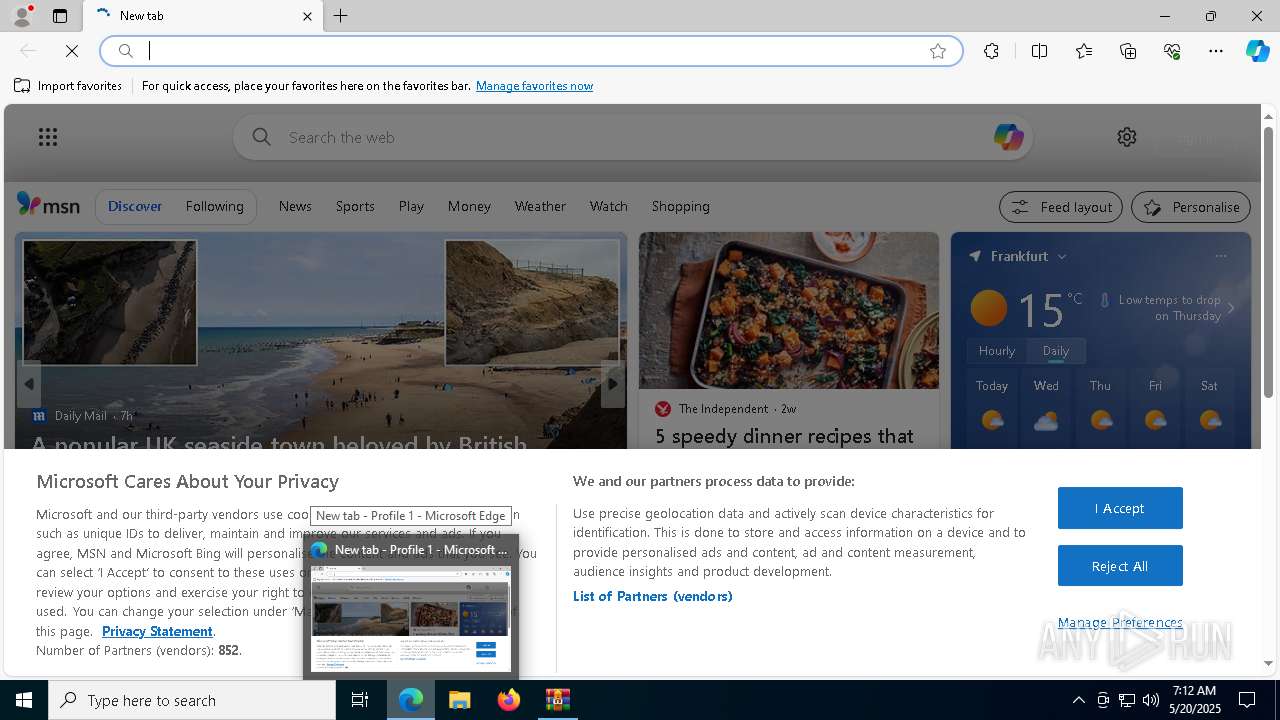Close the New tab browser tab
Screen dimensions: 1280x720
pyautogui.click(x=307, y=16)
